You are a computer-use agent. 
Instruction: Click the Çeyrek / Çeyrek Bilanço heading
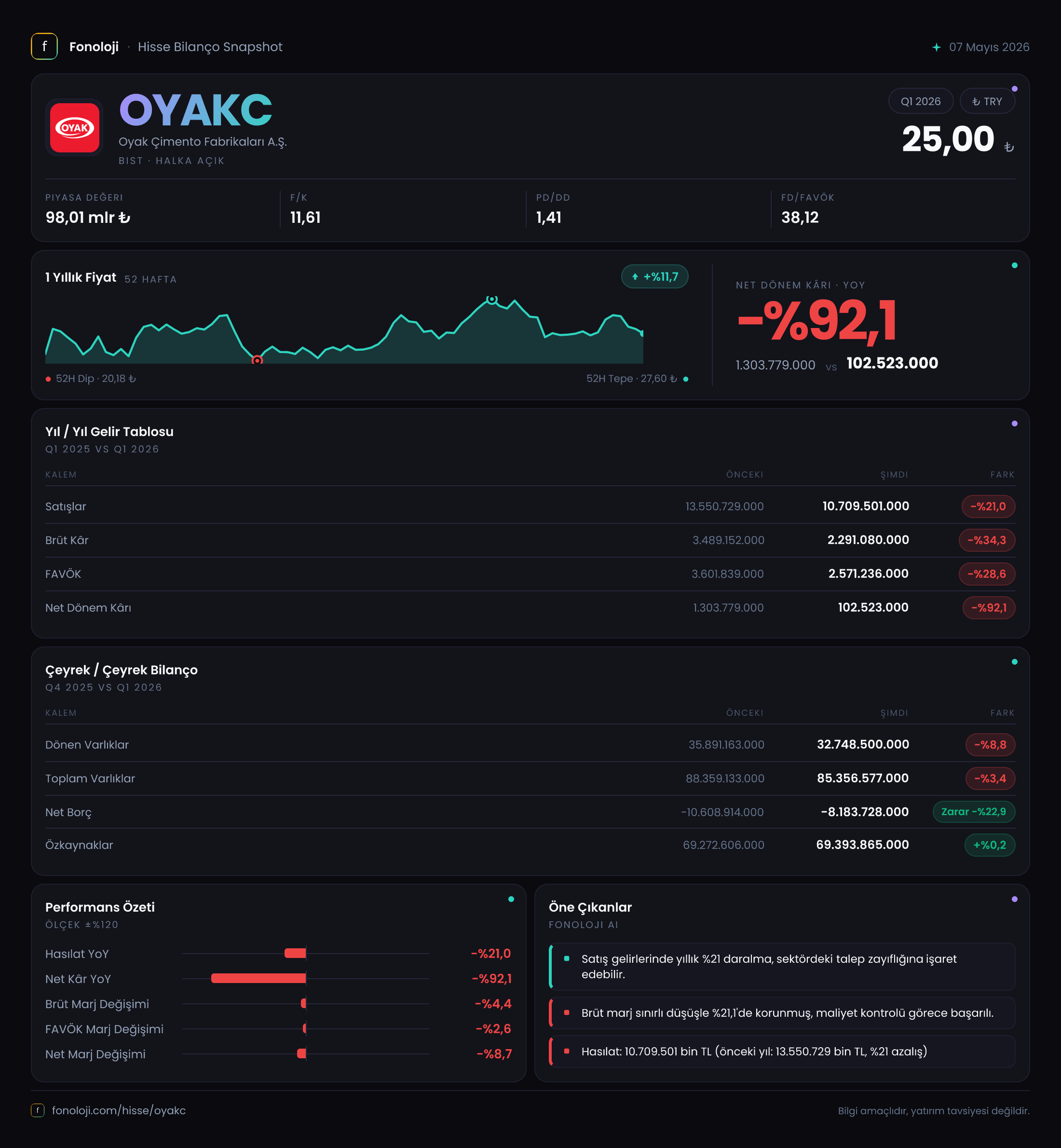tap(121, 670)
